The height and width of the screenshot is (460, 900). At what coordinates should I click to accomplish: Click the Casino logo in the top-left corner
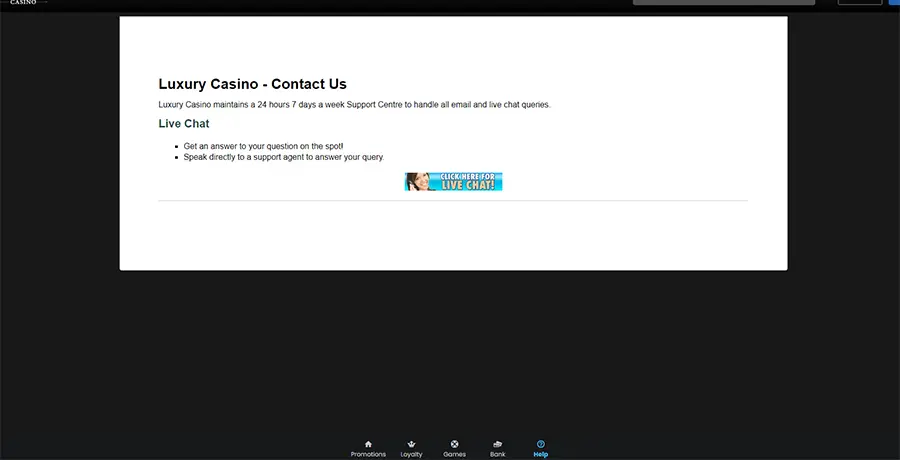click(24, 2)
